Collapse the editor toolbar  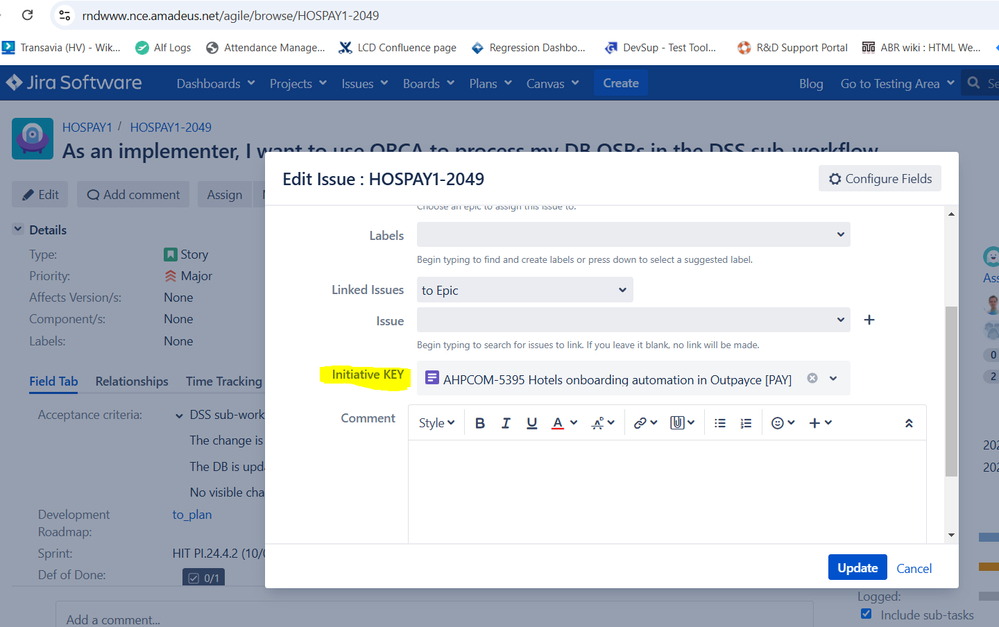click(x=909, y=423)
